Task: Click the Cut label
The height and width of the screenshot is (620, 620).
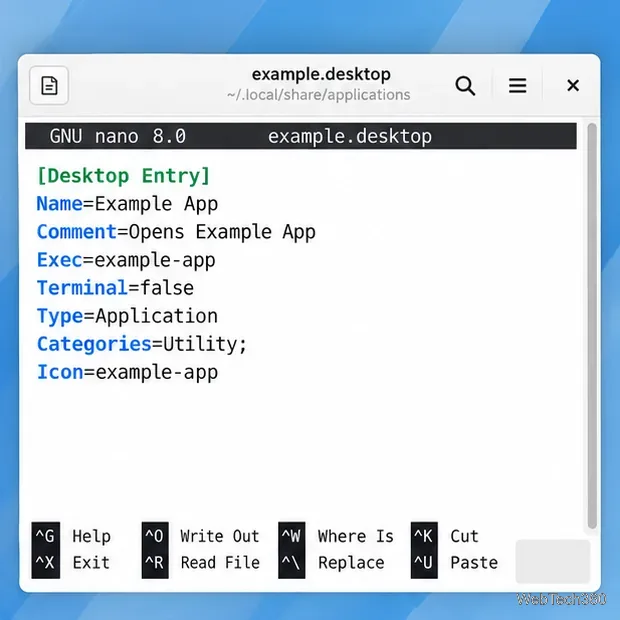Action: click(x=465, y=537)
